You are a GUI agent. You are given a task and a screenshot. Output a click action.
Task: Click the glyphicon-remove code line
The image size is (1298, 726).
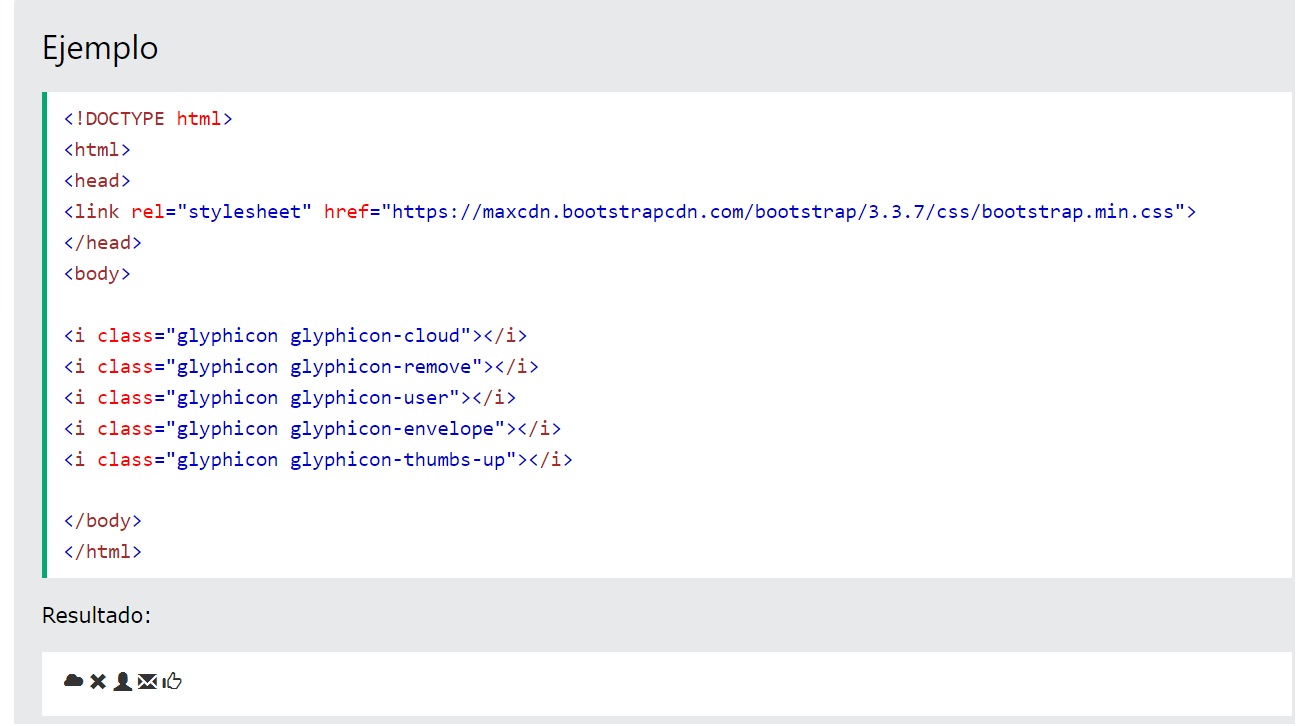tap(301, 367)
